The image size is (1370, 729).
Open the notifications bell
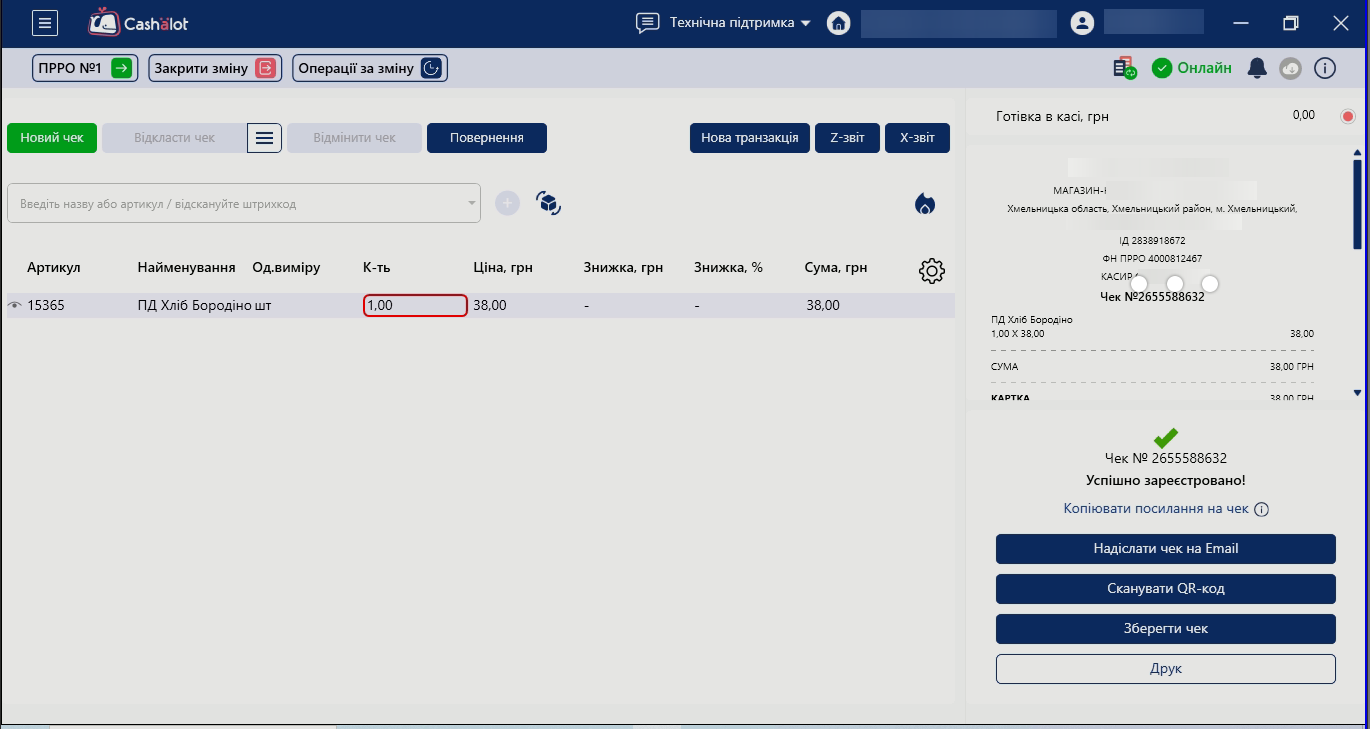click(x=1257, y=68)
